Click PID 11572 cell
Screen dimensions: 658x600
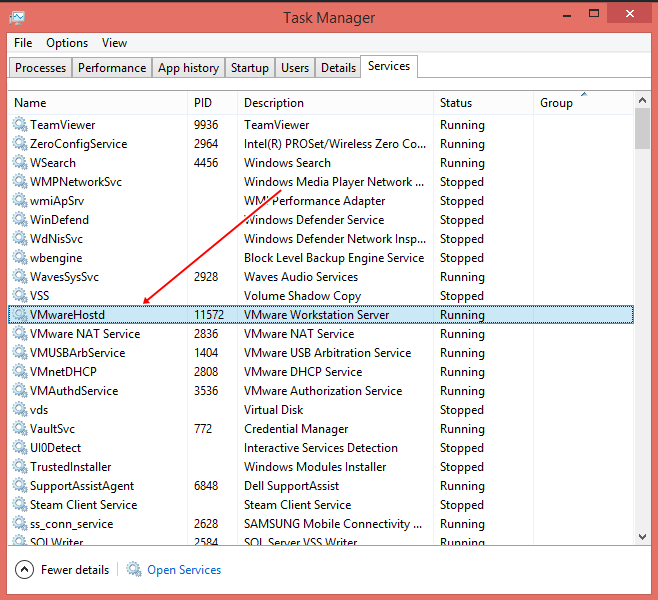[x=209, y=315]
